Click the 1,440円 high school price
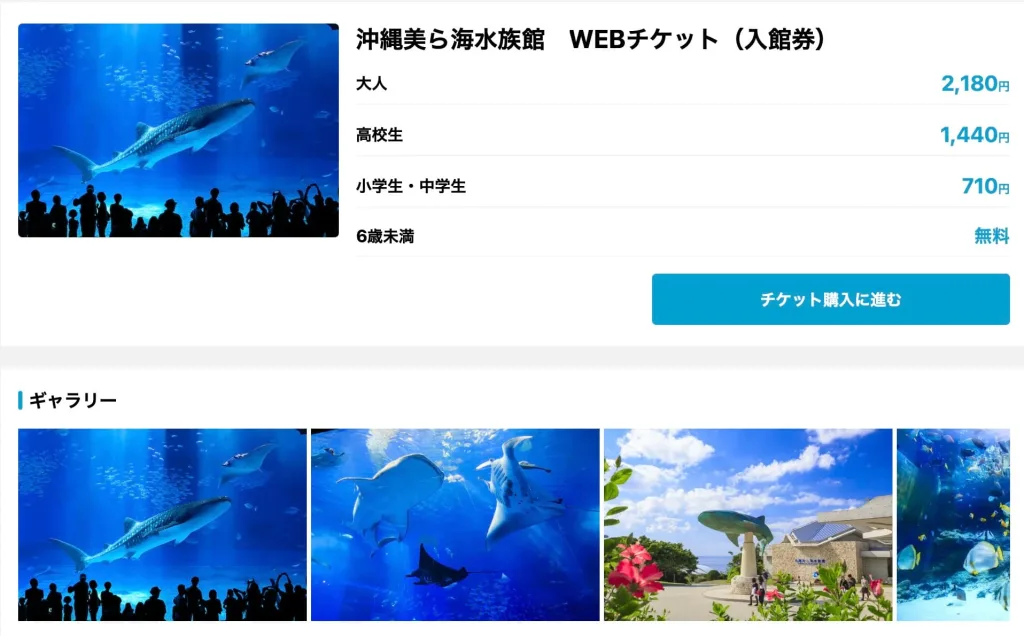Image resolution: width=1024 pixels, height=636 pixels. (974, 135)
